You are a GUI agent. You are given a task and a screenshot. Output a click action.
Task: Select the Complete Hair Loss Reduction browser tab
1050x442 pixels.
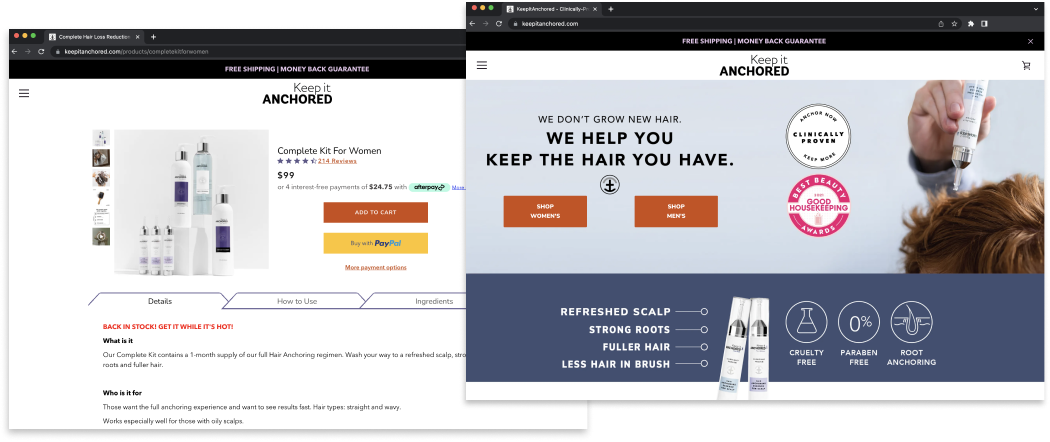tap(94, 37)
